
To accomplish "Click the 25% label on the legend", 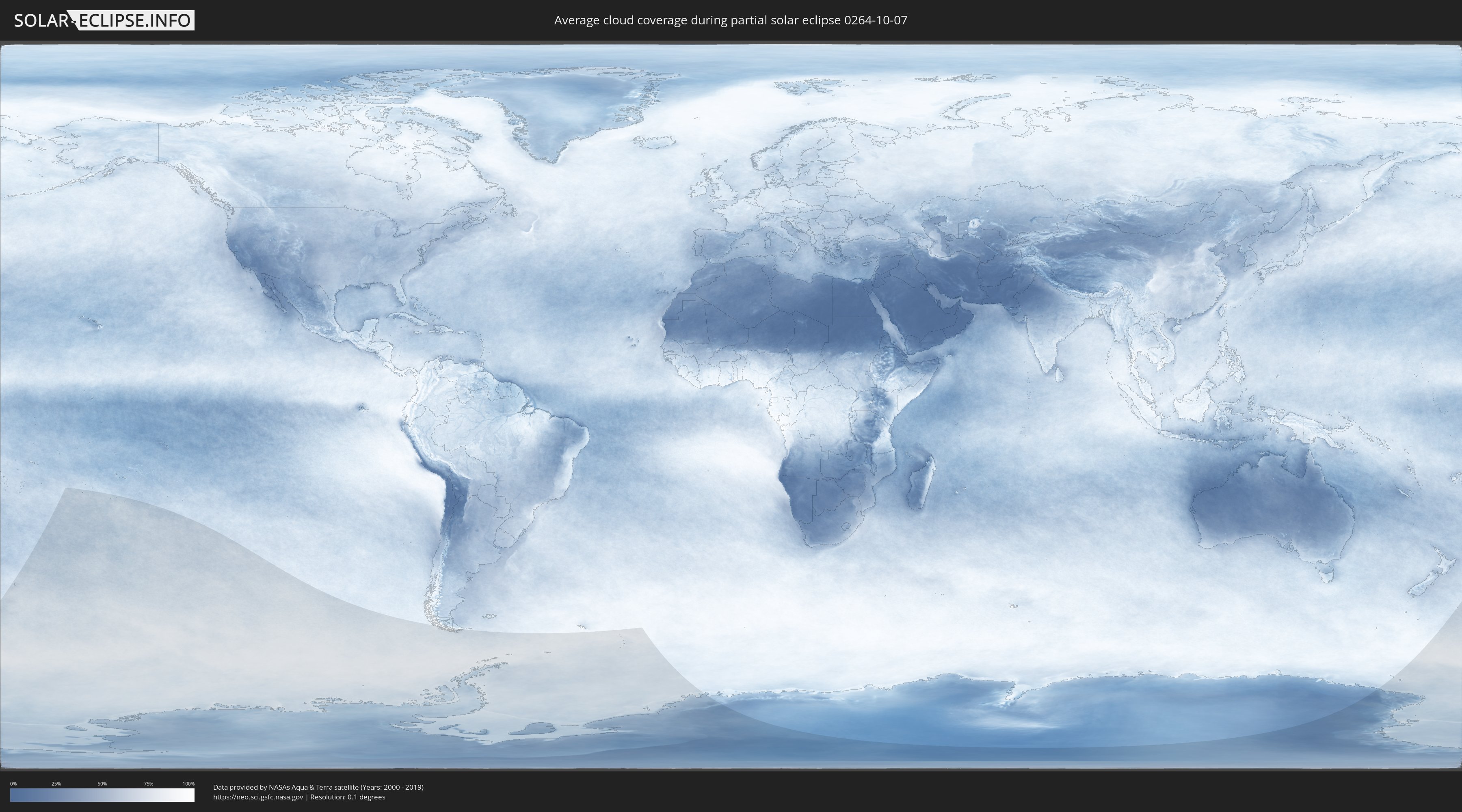I will click(x=56, y=784).
